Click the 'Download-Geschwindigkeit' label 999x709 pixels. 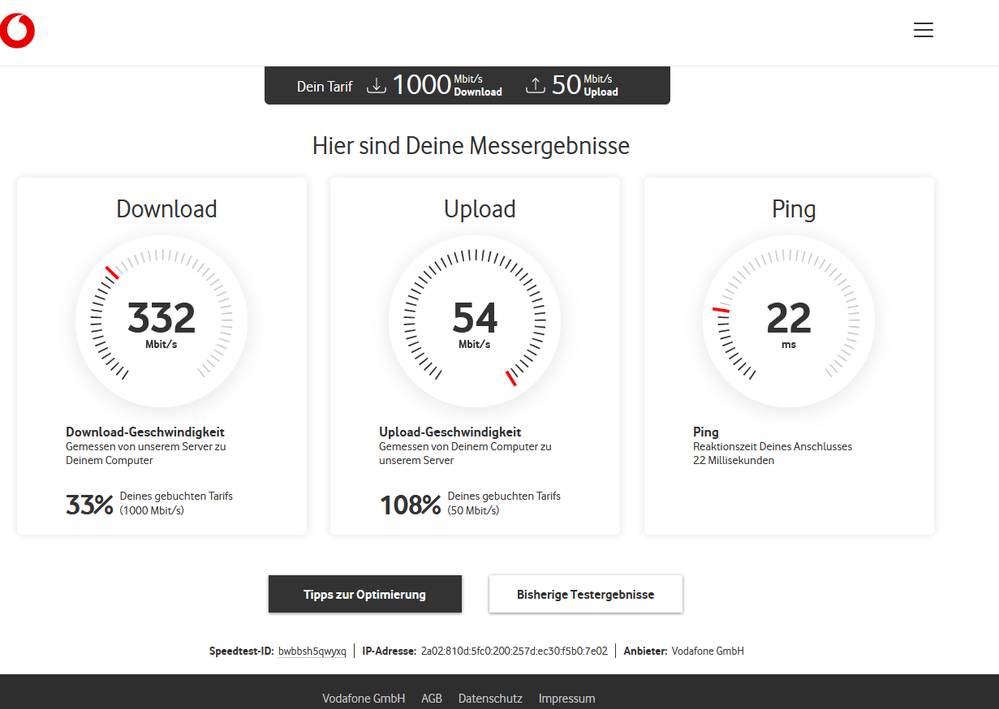[145, 432]
